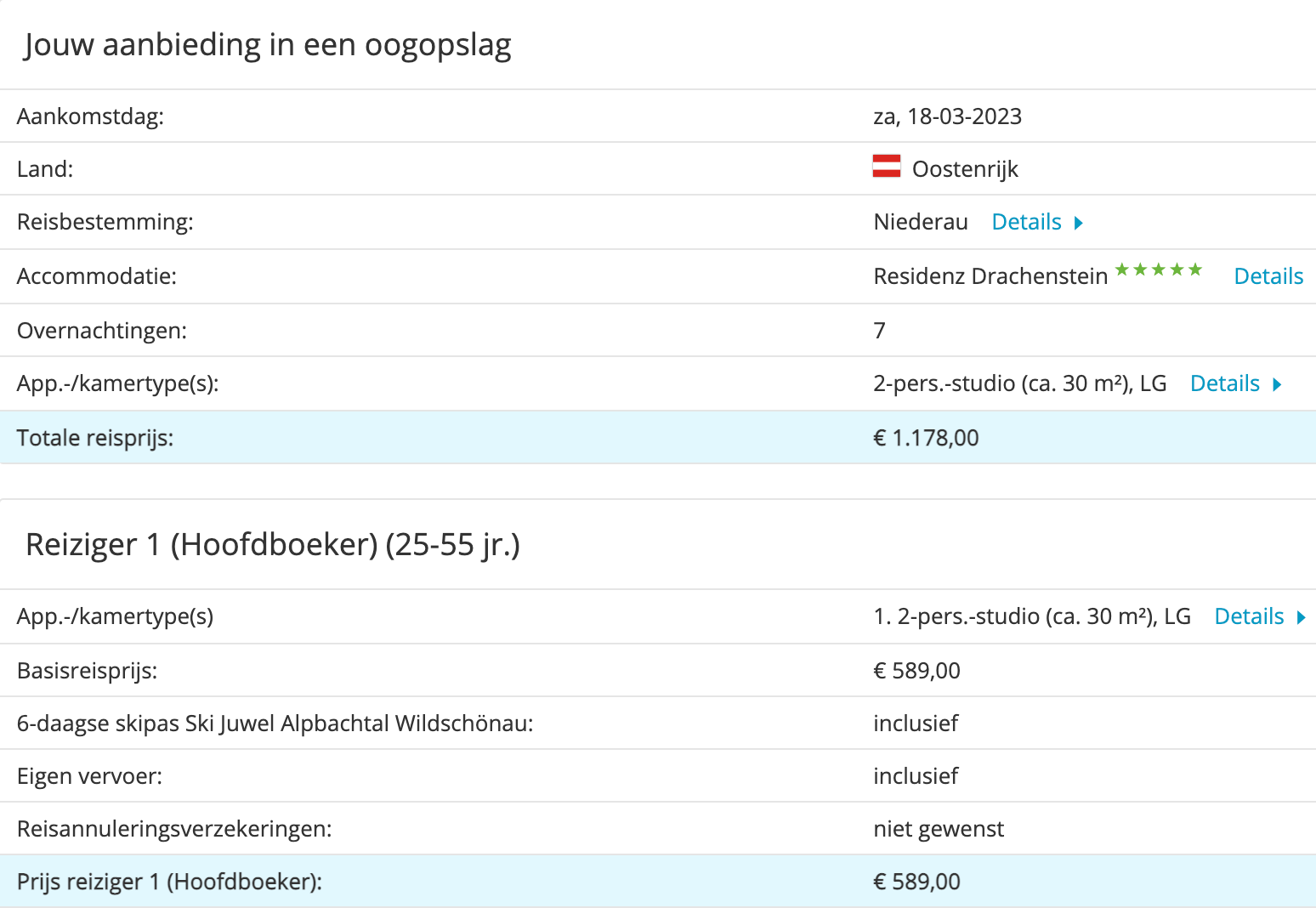Image resolution: width=1316 pixels, height=908 pixels.
Task: Select 'Totale reisprijs:' label
Action: click(95, 438)
